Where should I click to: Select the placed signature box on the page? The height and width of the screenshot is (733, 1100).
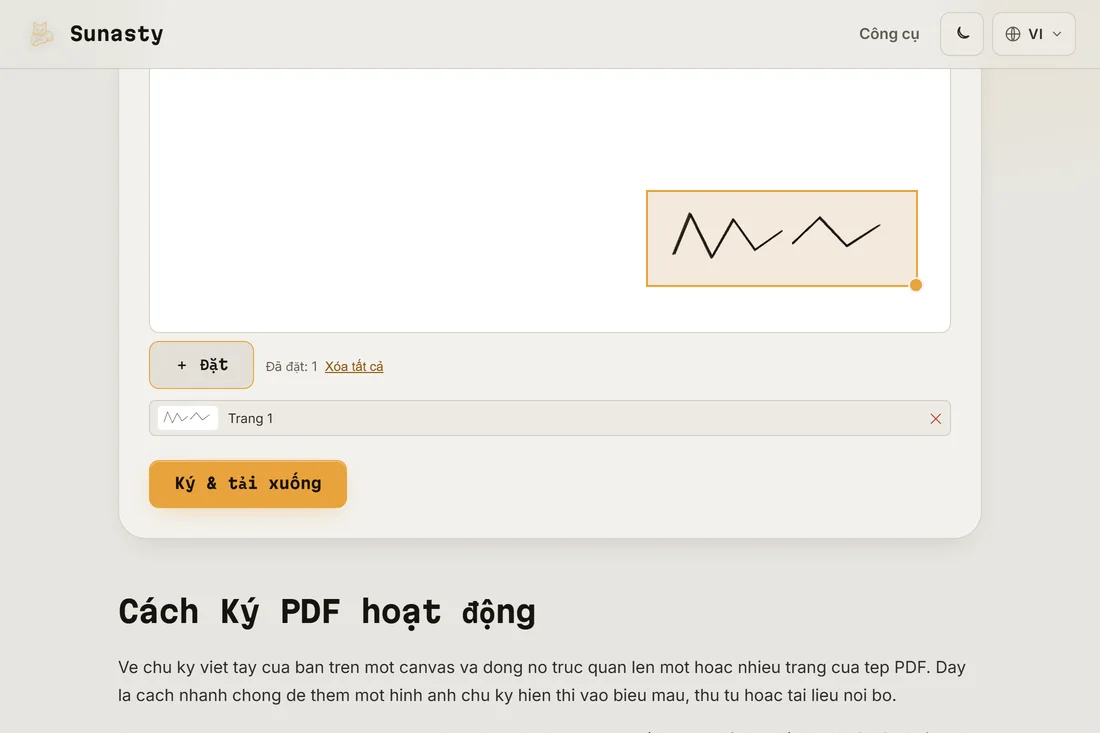pos(782,238)
